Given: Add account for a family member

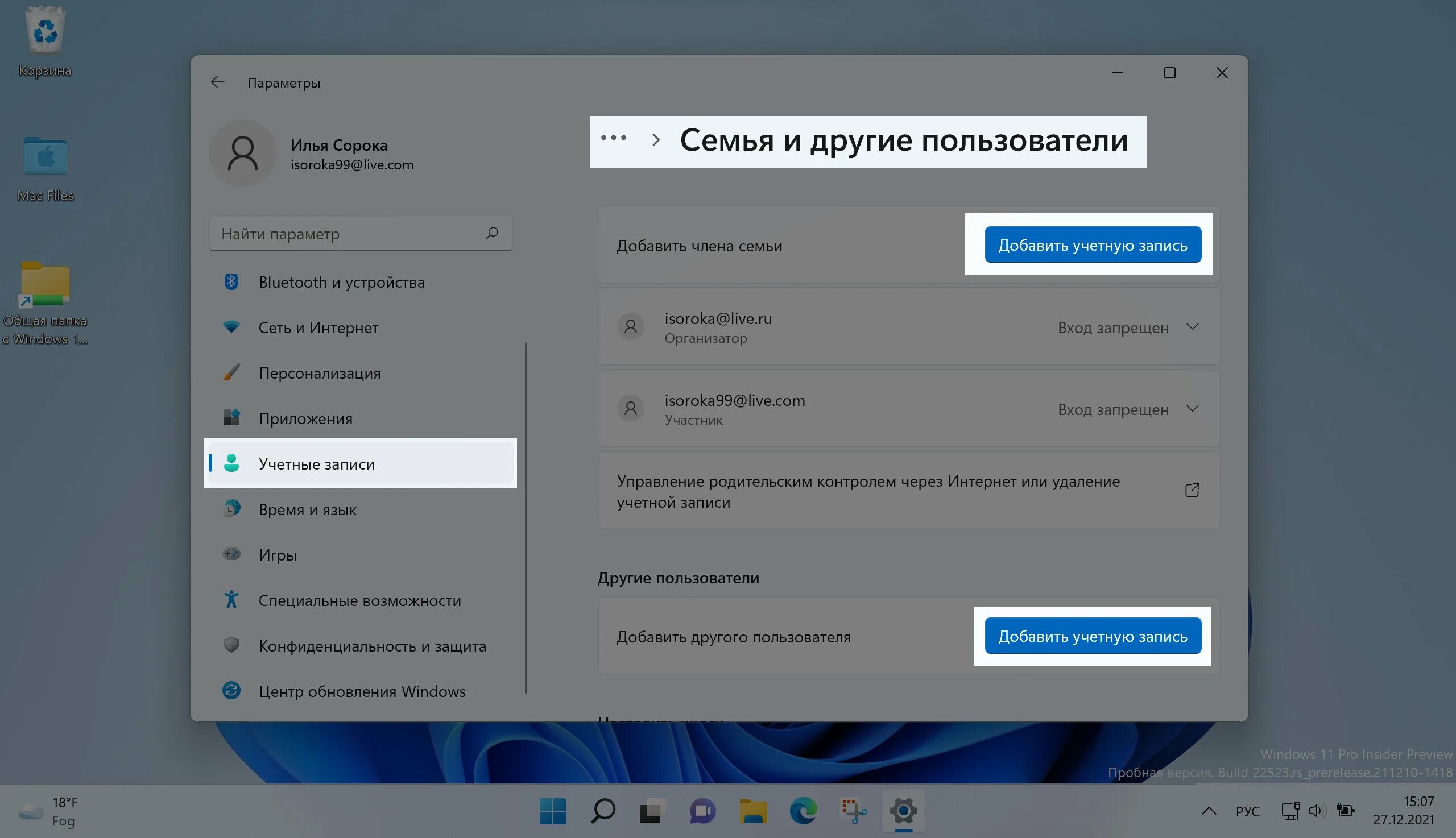Looking at the screenshot, I should (x=1093, y=244).
